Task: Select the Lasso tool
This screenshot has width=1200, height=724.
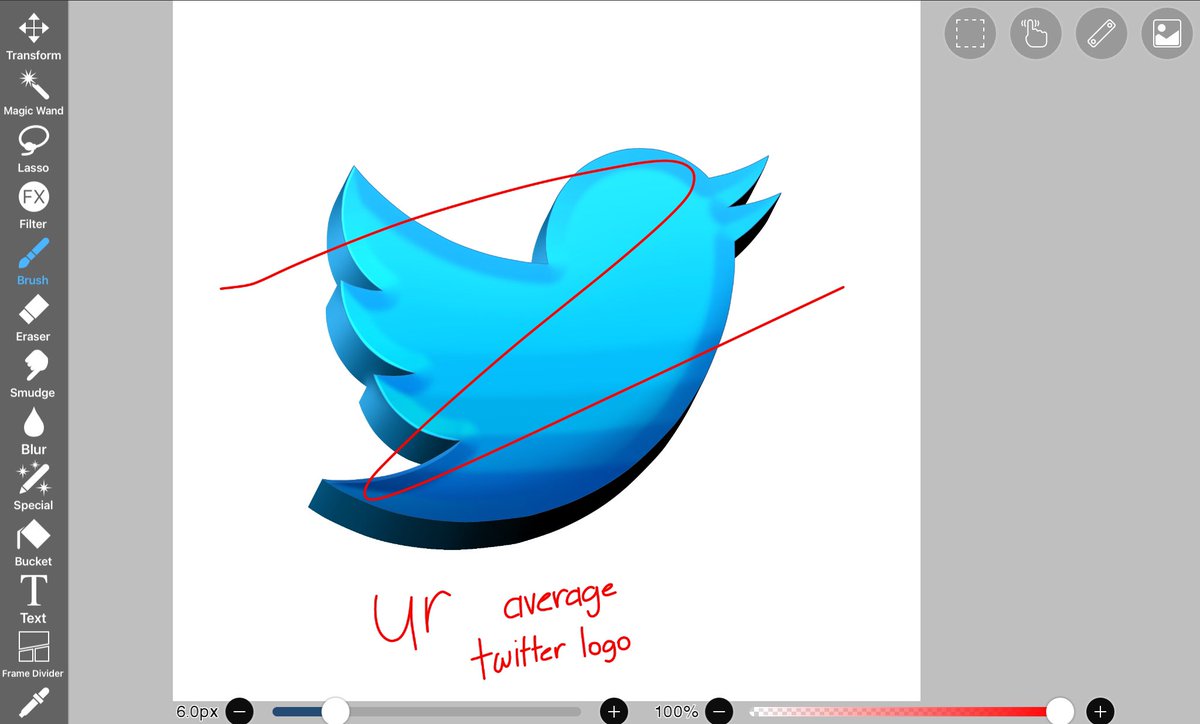Action: (34, 149)
